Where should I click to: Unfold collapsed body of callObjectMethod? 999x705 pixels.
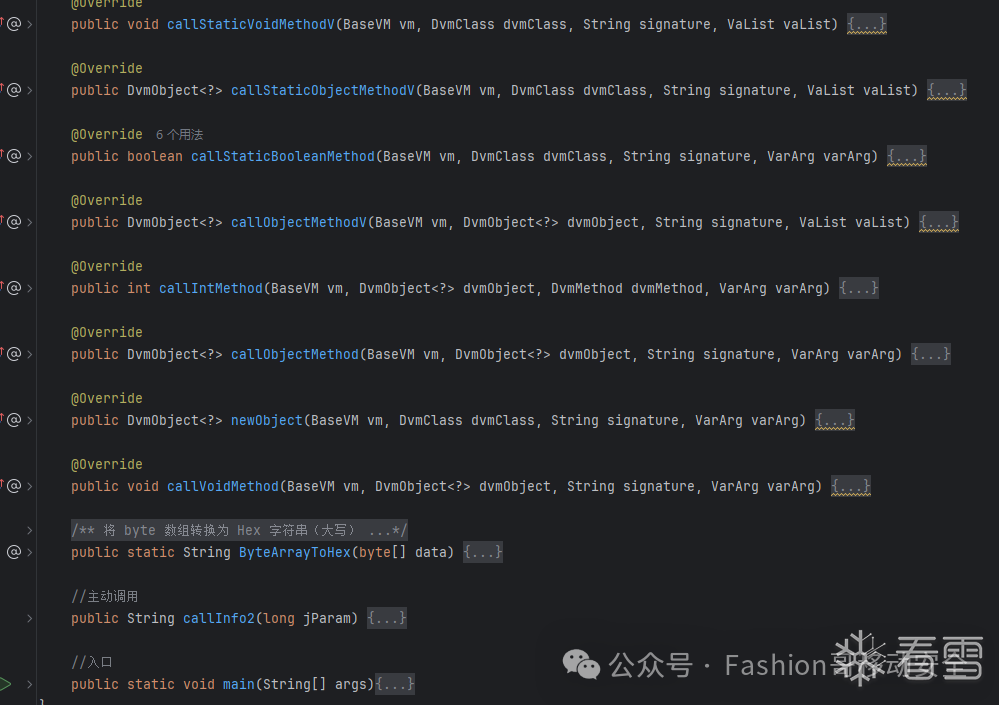(x=931, y=354)
